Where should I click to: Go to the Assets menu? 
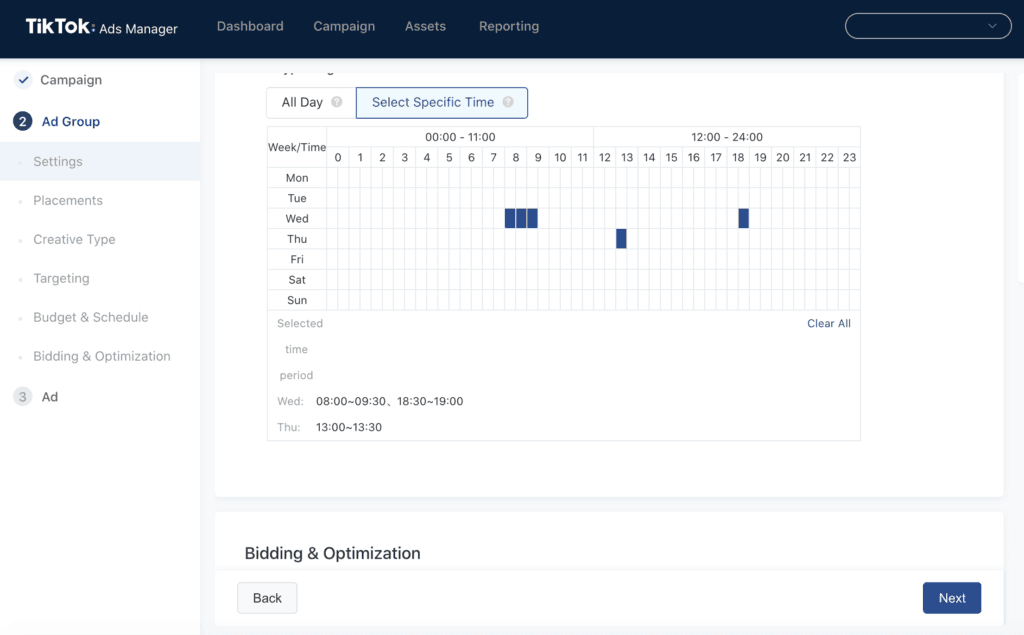(x=425, y=26)
